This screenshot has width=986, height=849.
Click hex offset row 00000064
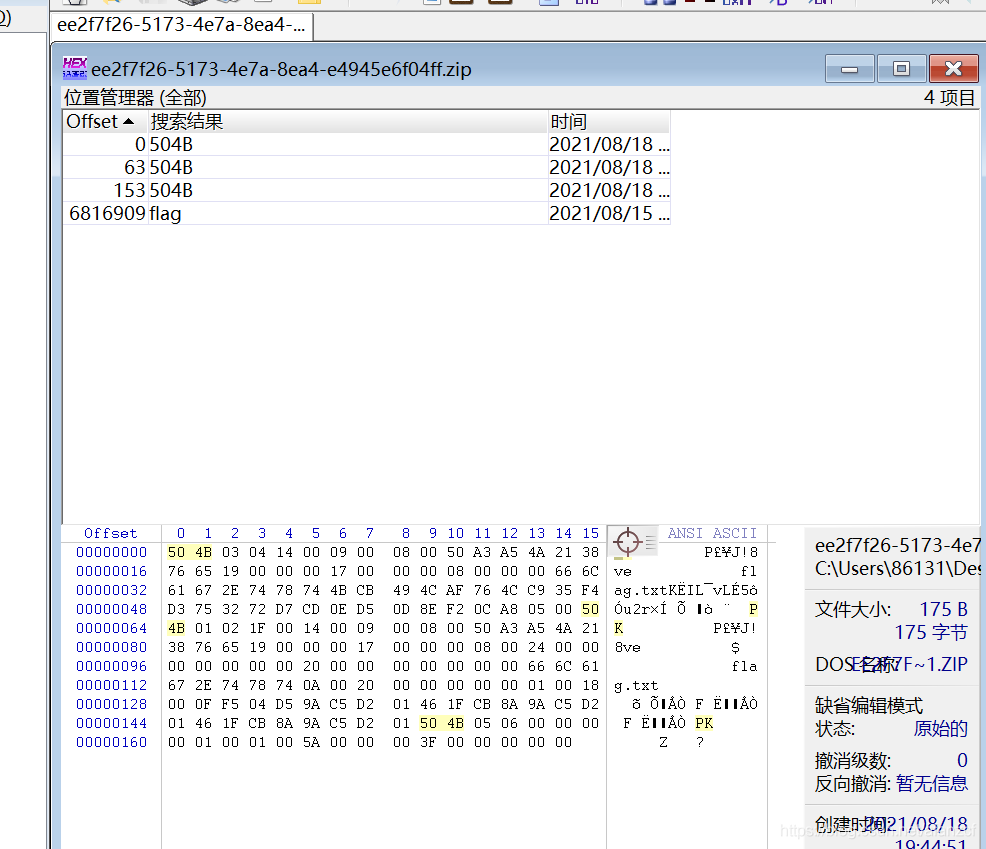pos(111,628)
